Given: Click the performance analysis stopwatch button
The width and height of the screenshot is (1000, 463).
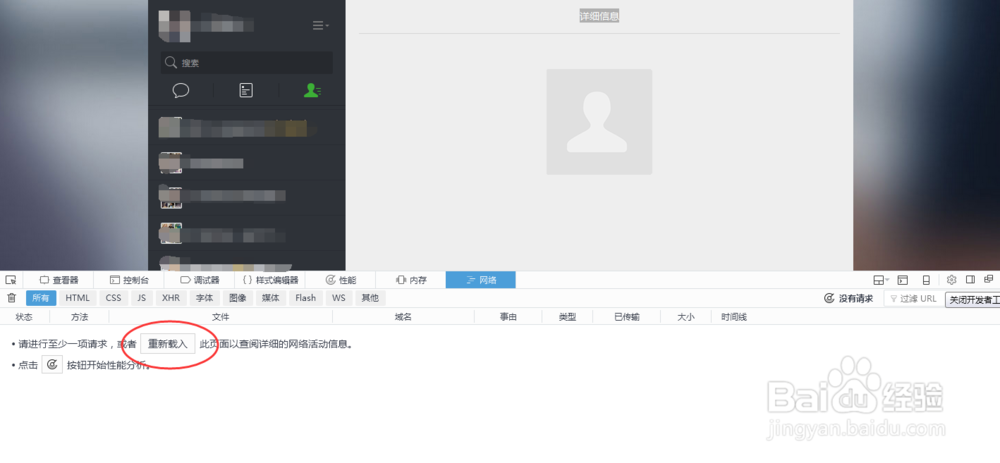Looking at the screenshot, I should [x=52, y=365].
